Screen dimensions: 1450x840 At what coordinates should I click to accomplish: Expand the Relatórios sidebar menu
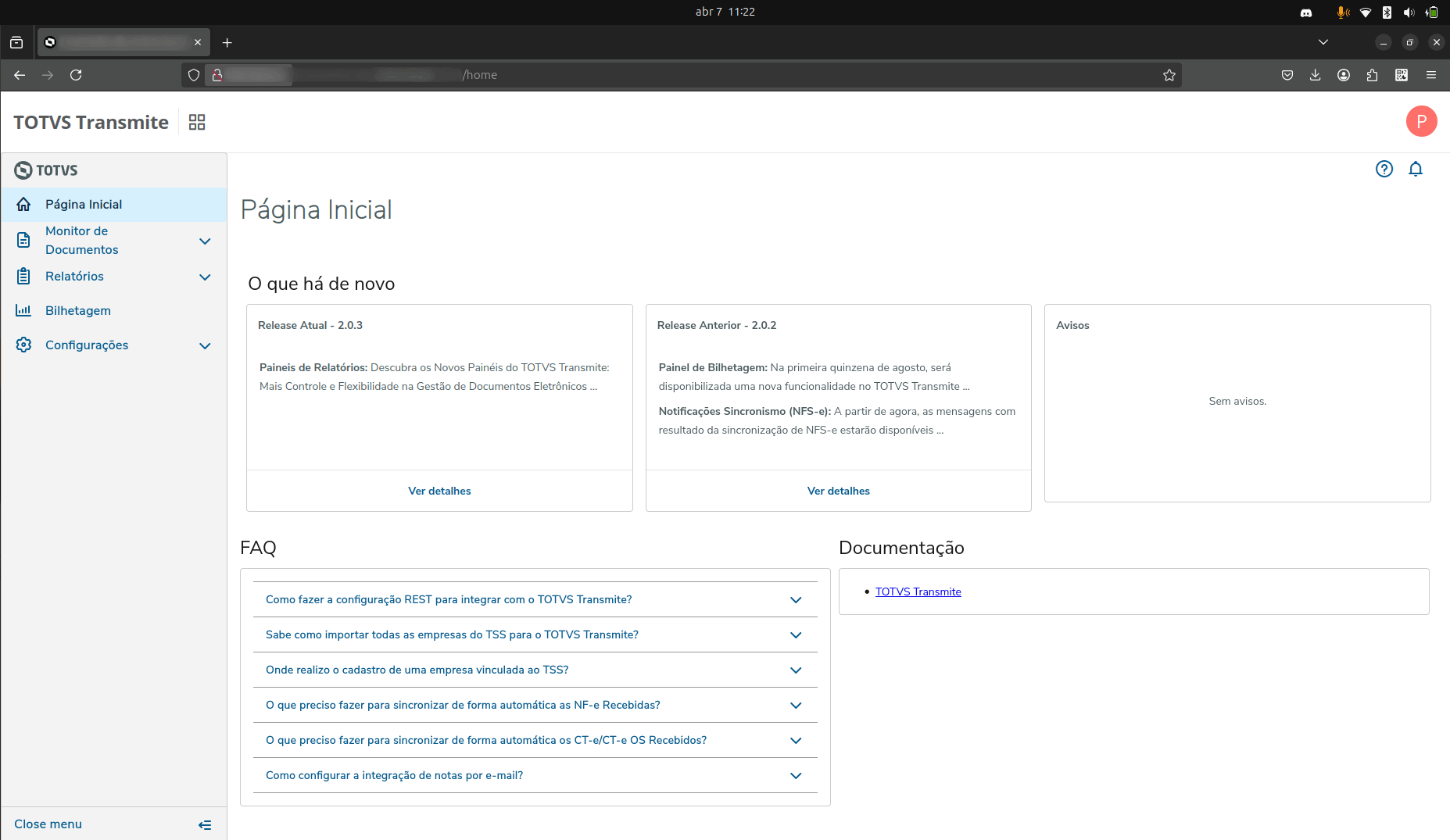click(205, 277)
